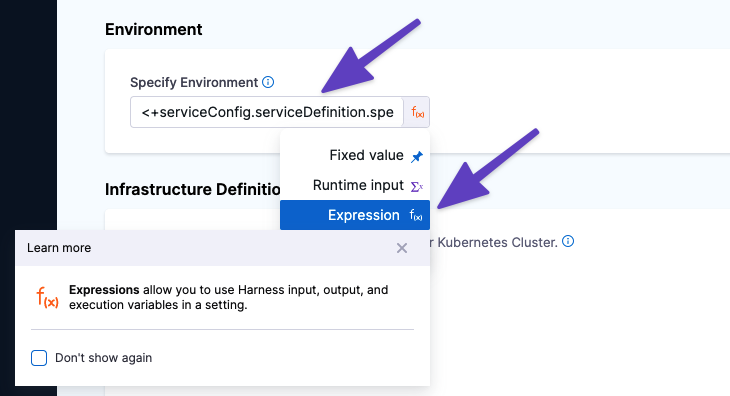Select the highlighted Expression option

click(x=355, y=215)
